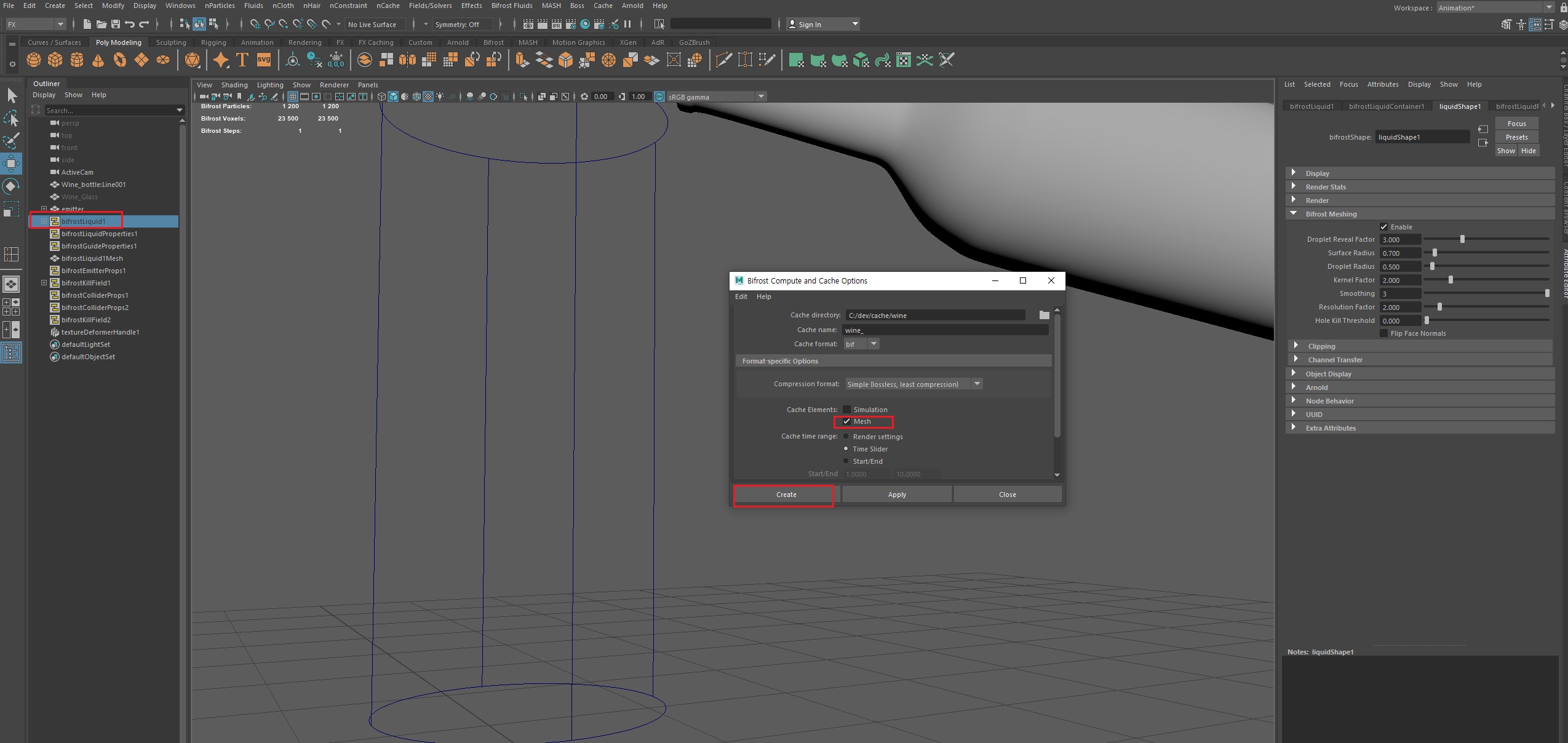Screen dimensions: 1568x743
Task: Click the polygon cube shelf icon
Action: point(55,60)
